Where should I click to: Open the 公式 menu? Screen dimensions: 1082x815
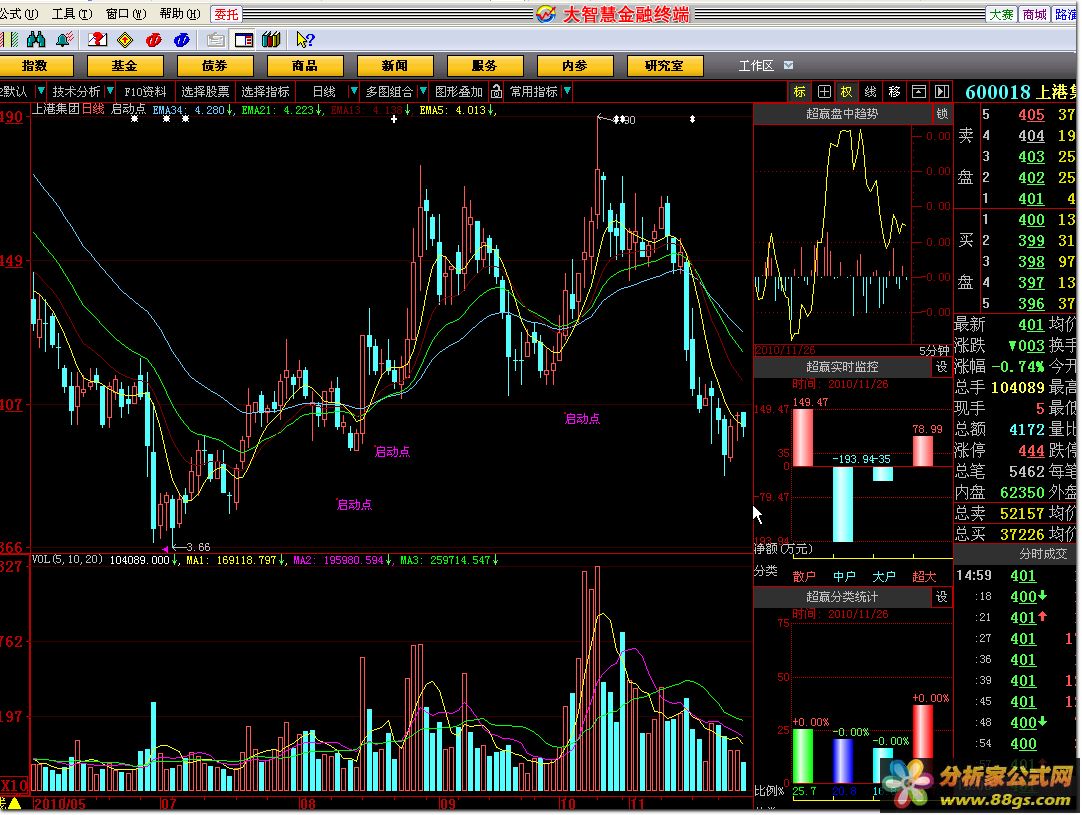[19, 14]
